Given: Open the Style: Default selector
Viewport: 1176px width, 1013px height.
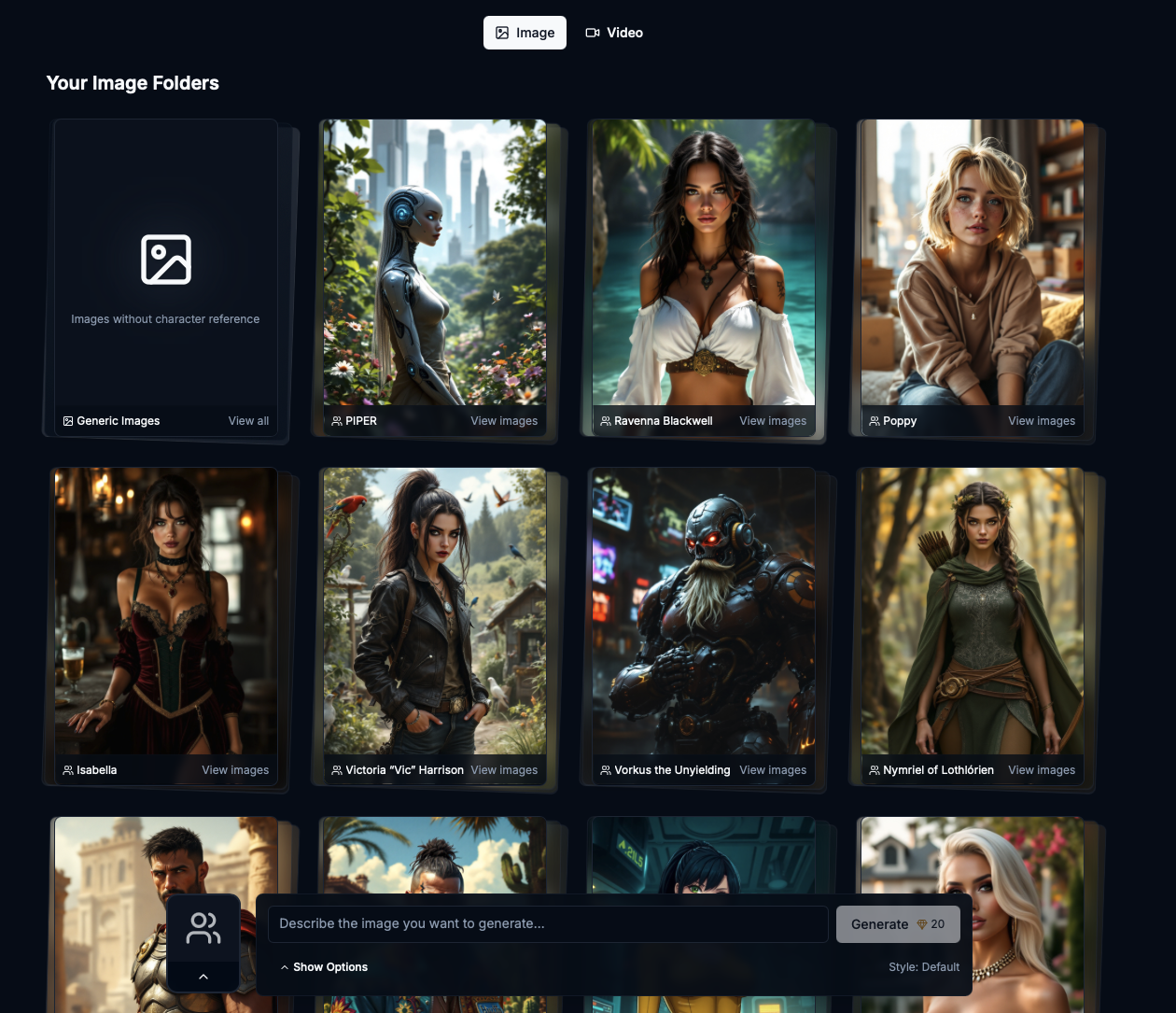Looking at the screenshot, I should pyautogui.click(x=924, y=967).
